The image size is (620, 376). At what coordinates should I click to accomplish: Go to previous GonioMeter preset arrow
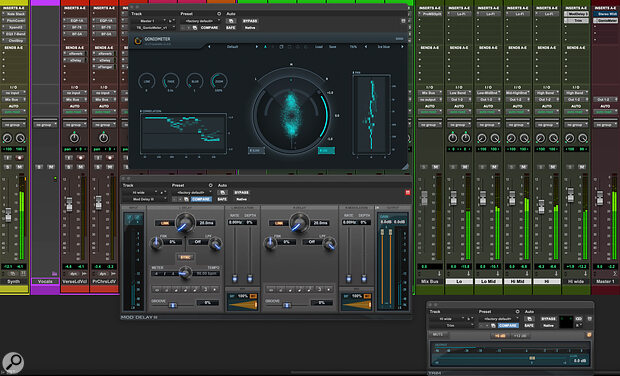(x=209, y=47)
